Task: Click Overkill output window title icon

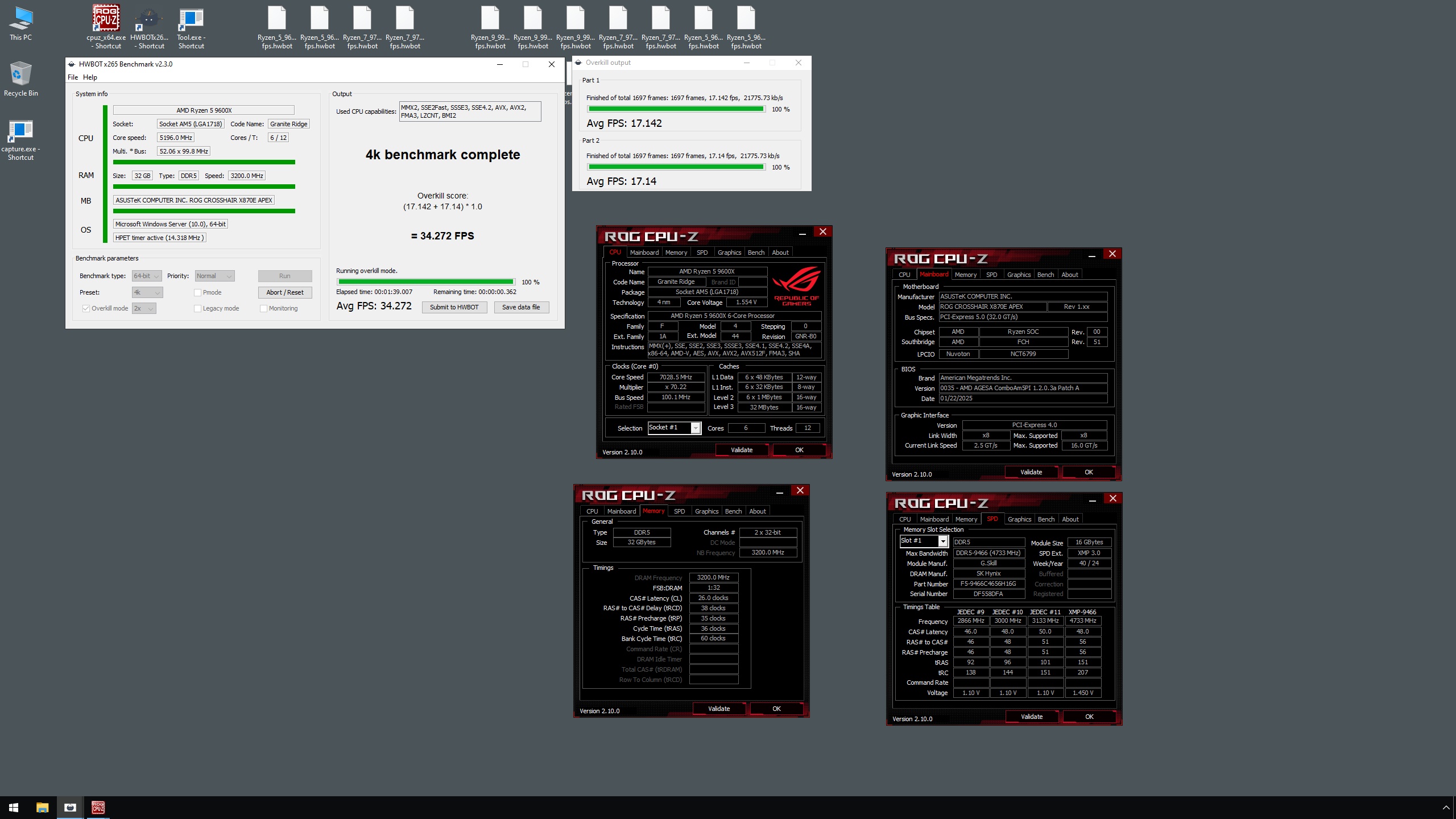Action: (x=578, y=63)
